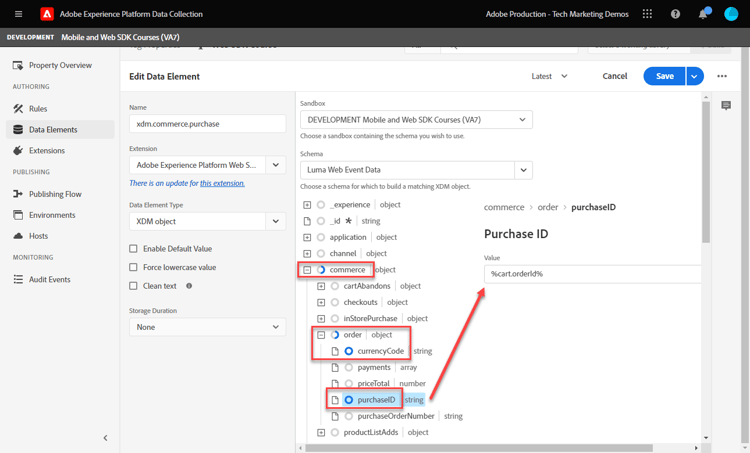Open the help question mark icon
The image size is (750, 453).
[x=675, y=14]
